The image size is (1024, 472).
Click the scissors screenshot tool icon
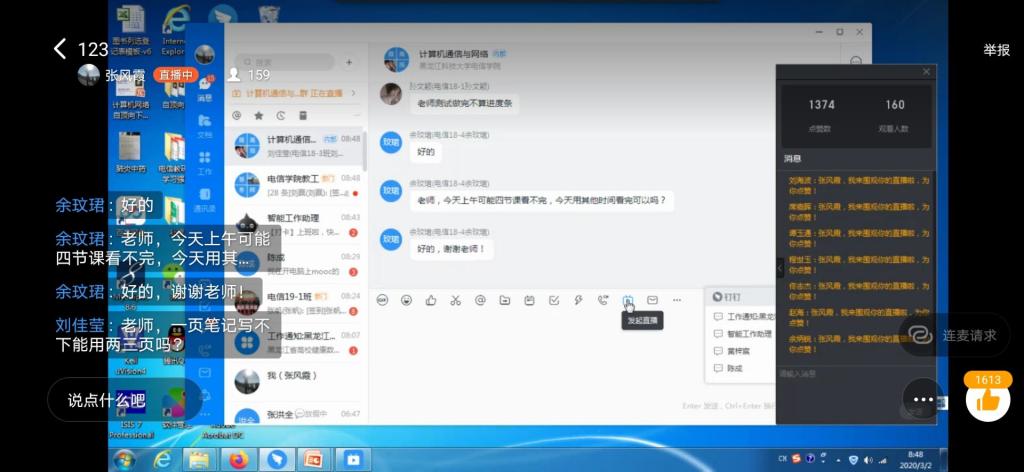(x=455, y=300)
